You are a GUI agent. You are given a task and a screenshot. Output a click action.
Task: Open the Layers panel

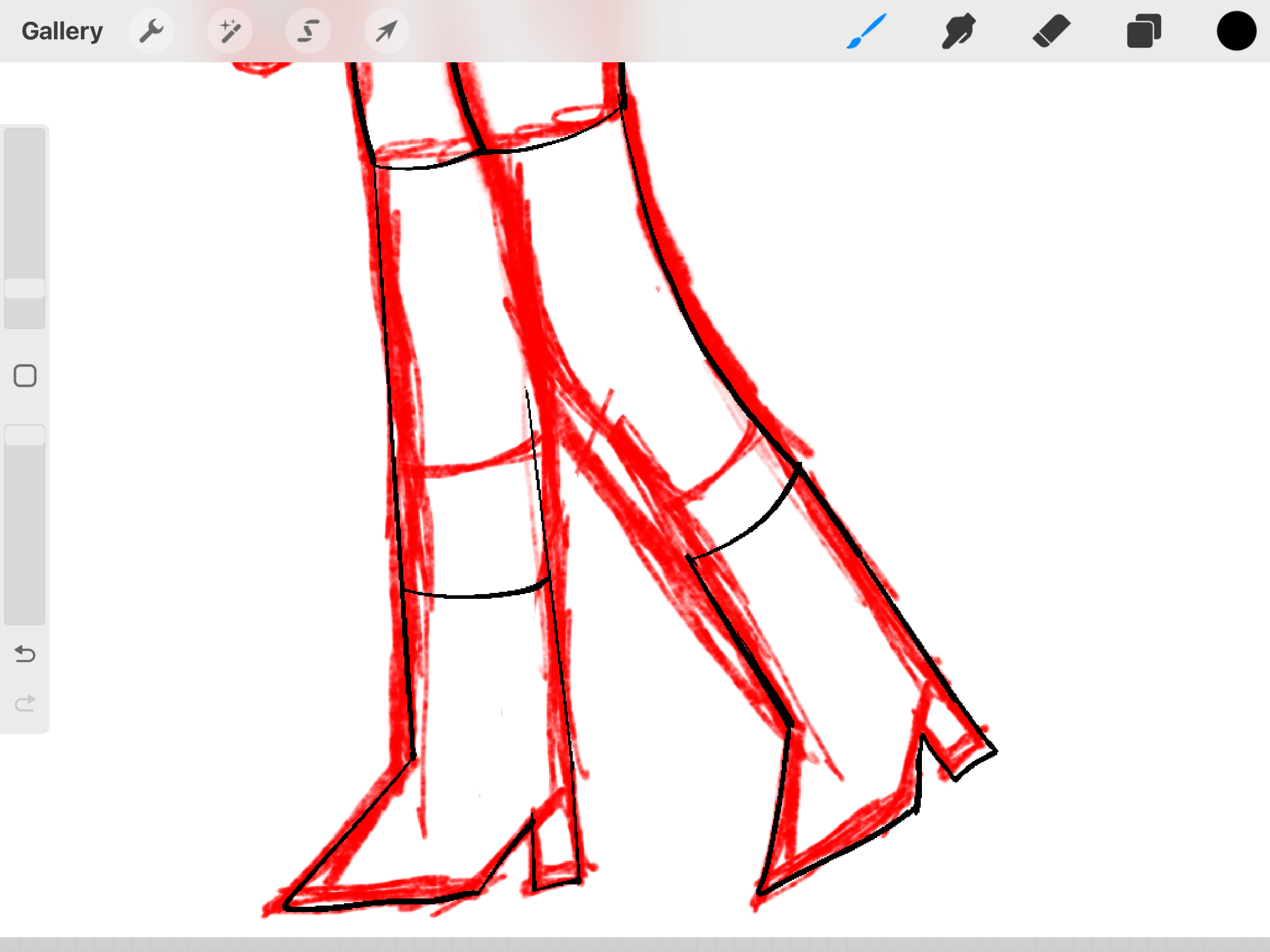(1144, 31)
